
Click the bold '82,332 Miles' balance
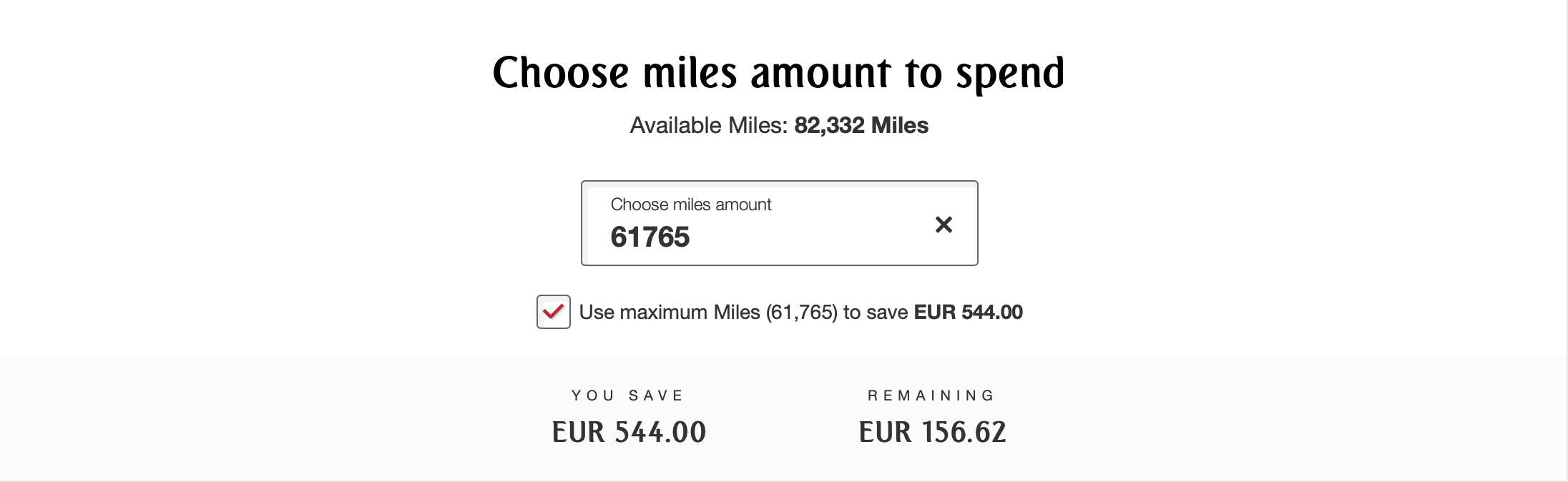861,126
